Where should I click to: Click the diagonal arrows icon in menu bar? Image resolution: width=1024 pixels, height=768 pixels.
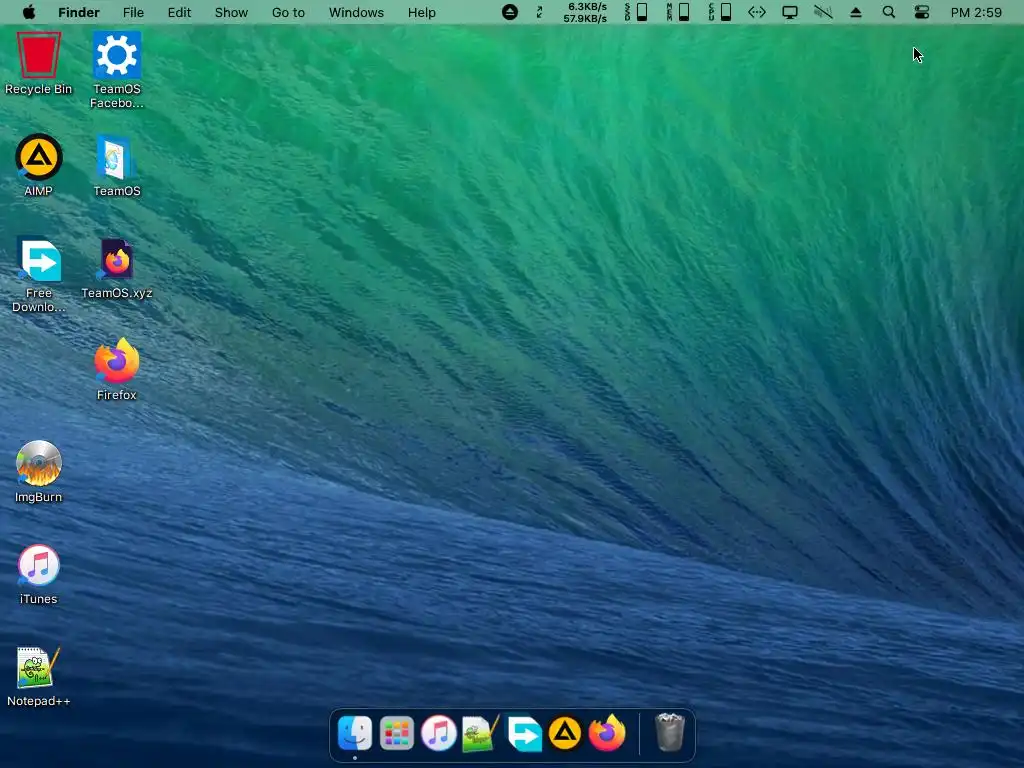click(539, 12)
